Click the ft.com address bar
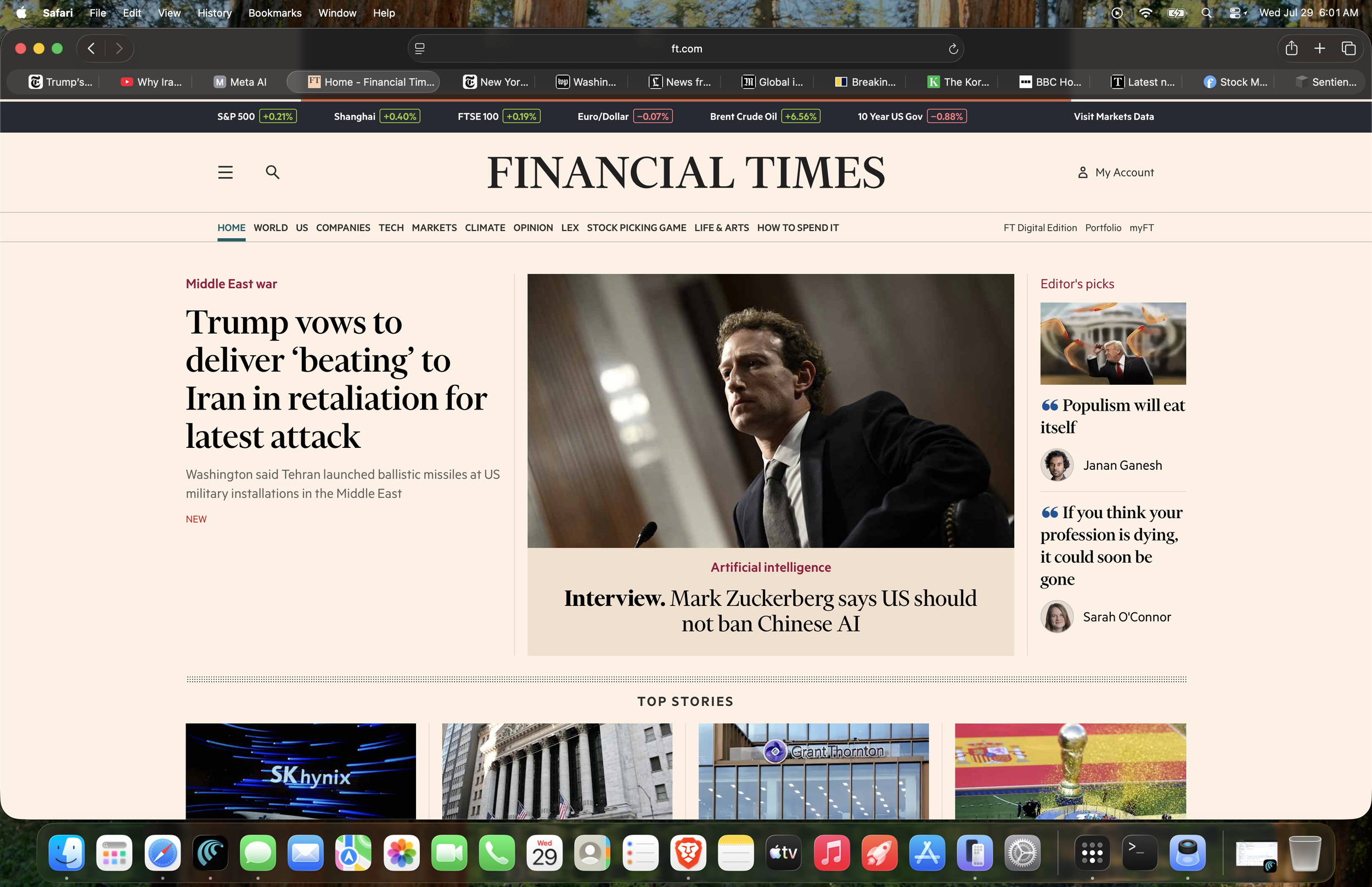Screen dimensions: 1372x887 [x=685, y=48]
